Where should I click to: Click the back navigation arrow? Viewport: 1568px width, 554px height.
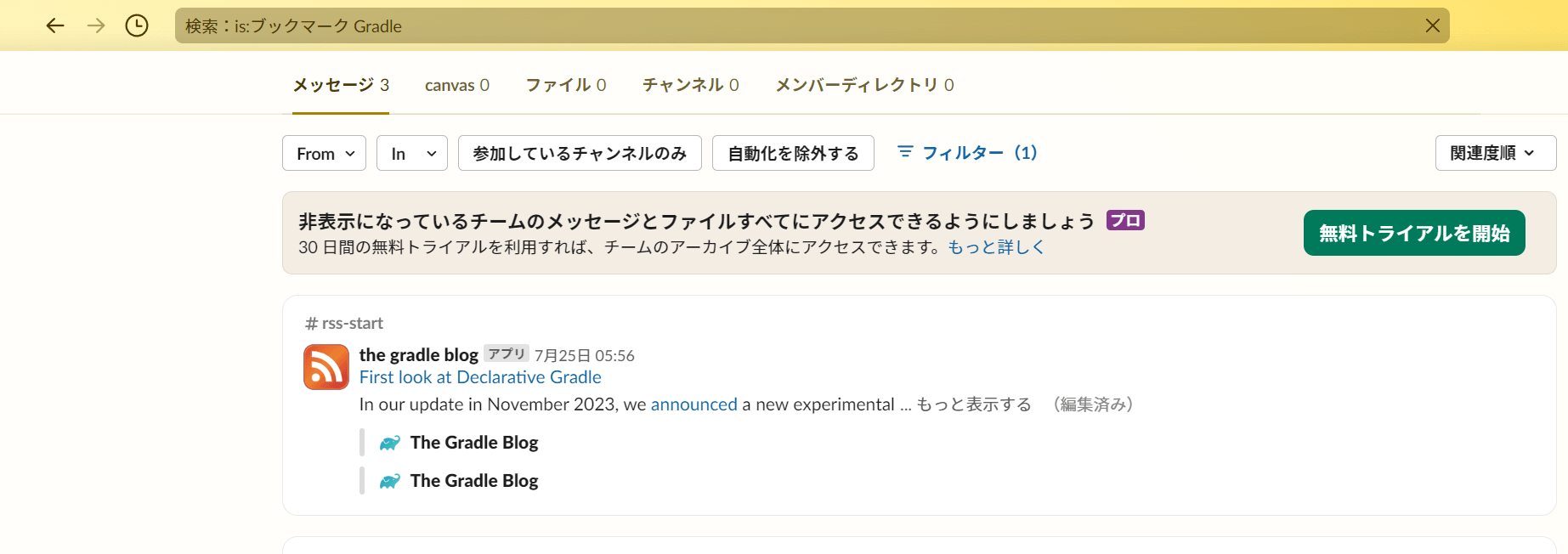[55, 25]
